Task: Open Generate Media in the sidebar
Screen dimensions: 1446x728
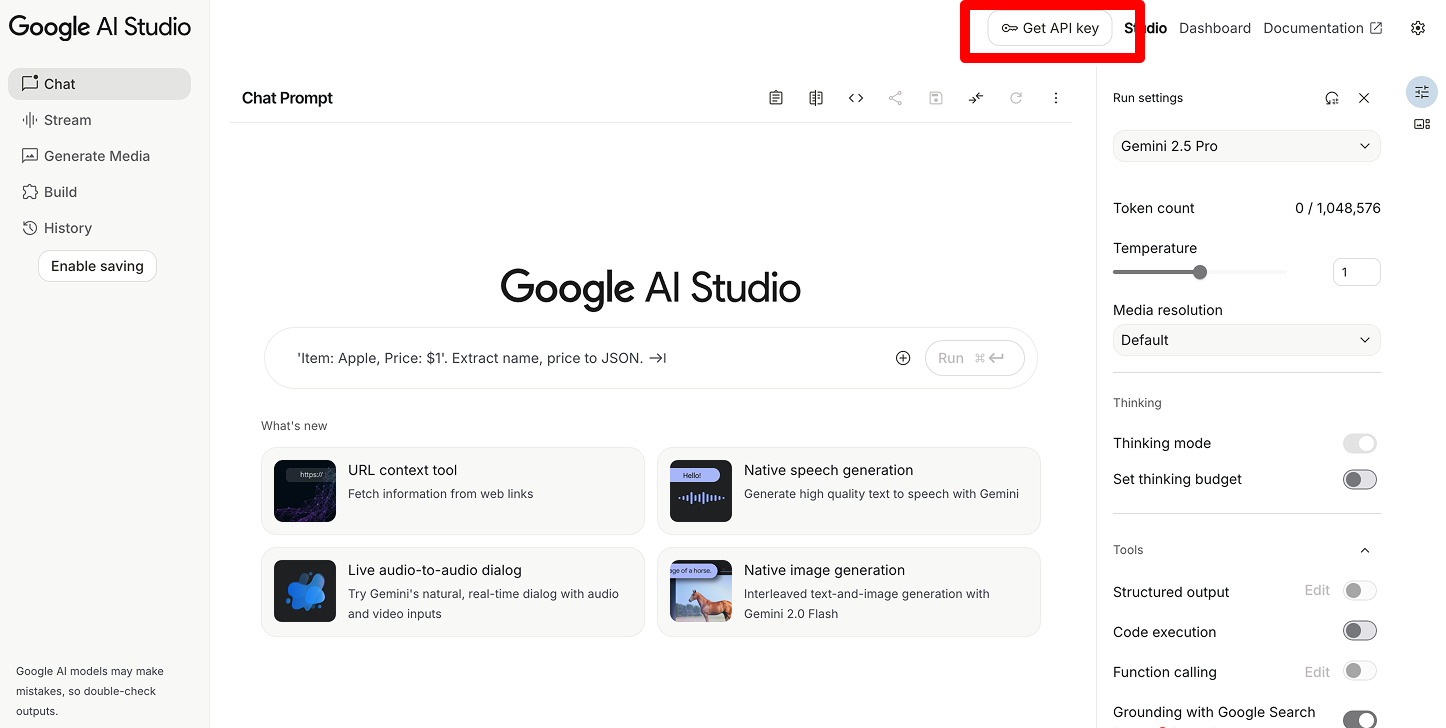Action: tap(99, 156)
